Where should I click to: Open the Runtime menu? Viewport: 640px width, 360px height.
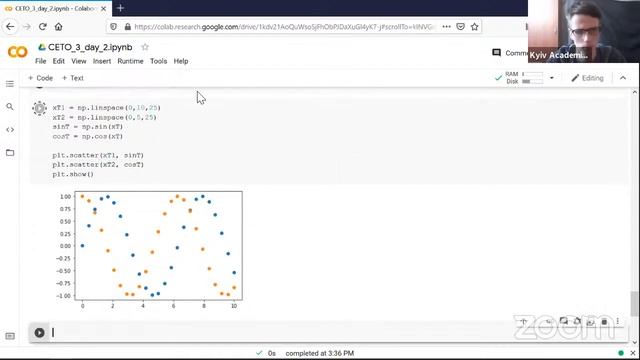pyautogui.click(x=130, y=61)
